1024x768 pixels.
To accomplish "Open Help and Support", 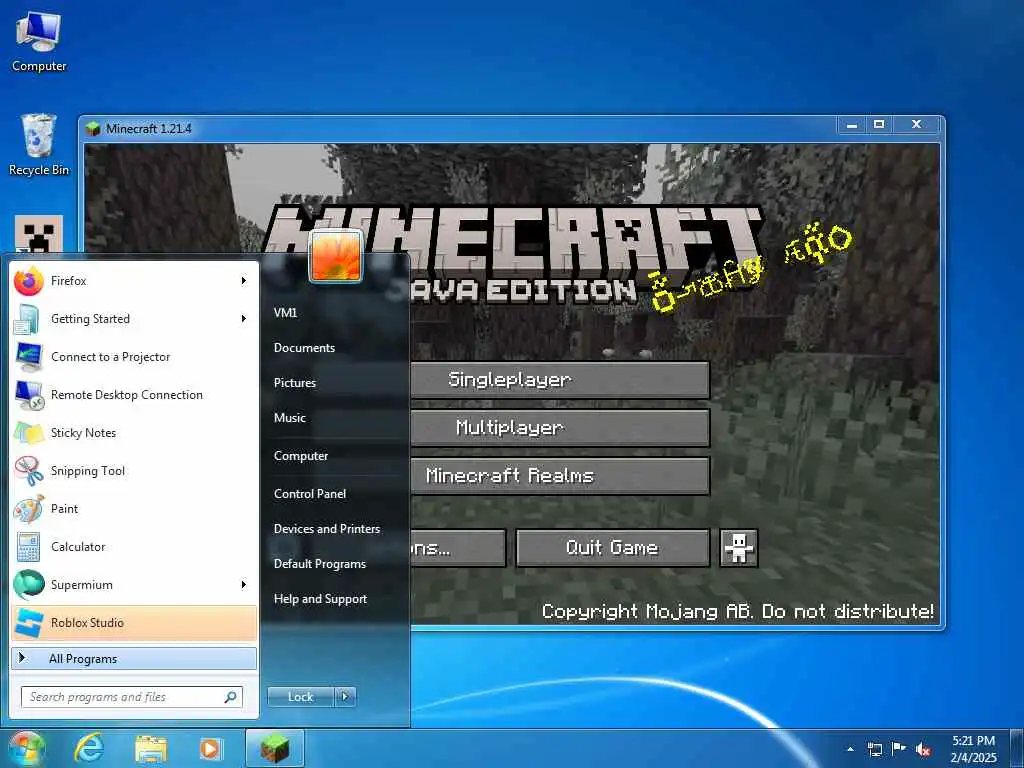I will 321,599.
